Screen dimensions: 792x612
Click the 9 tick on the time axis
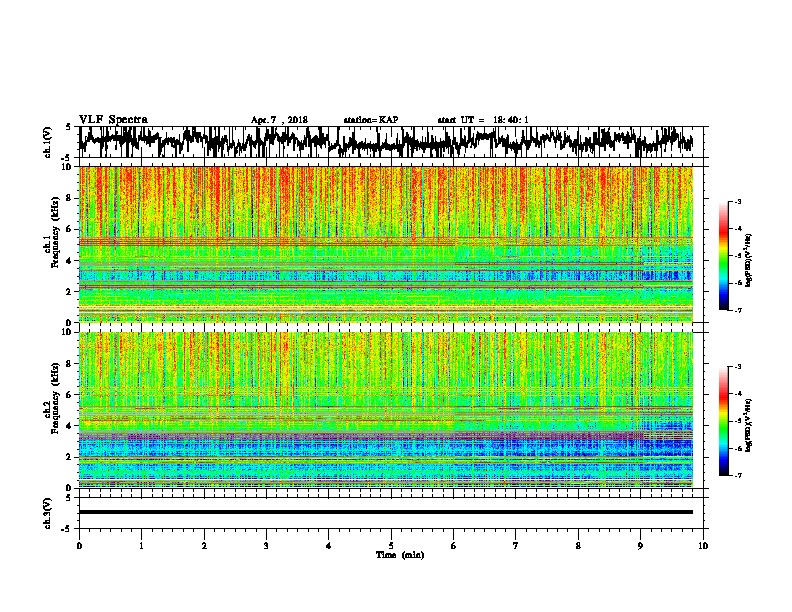[x=640, y=546]
